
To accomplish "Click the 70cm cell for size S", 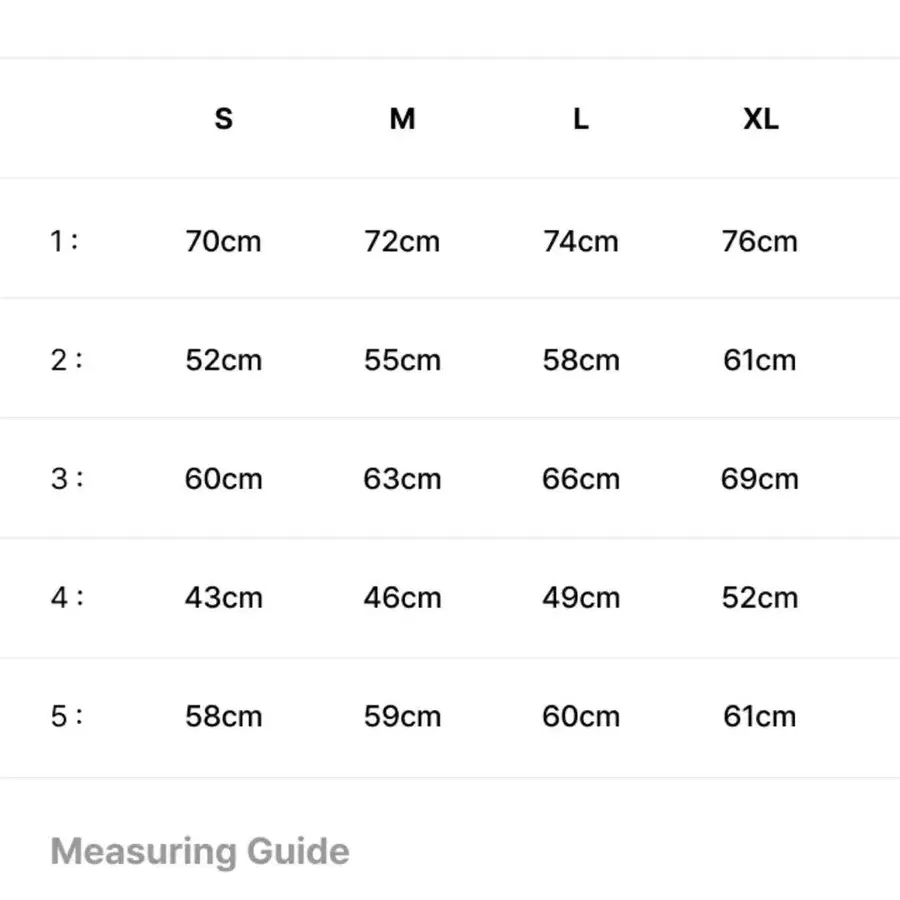I will pos(223,241).
